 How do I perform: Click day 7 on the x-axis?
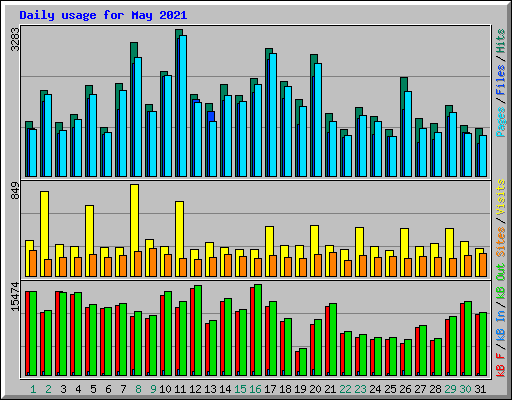123,389
